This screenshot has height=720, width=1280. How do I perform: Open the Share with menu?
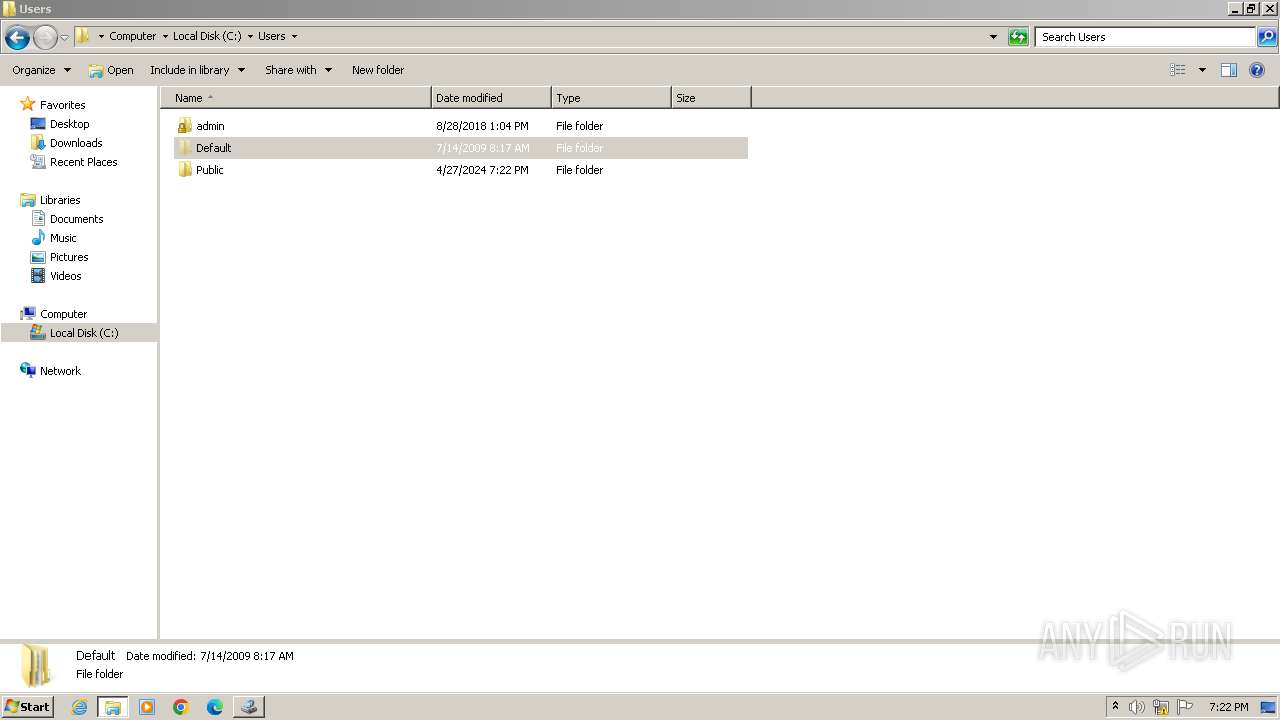pyautogui.click(x=298, y=70)
